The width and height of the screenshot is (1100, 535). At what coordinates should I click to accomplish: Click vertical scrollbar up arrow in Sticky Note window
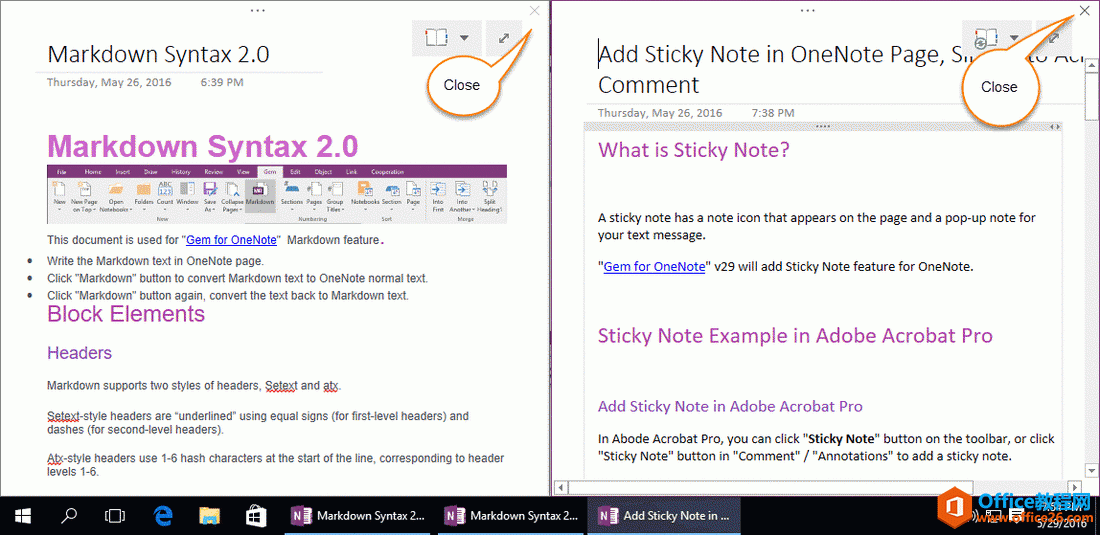[1092, 66]
